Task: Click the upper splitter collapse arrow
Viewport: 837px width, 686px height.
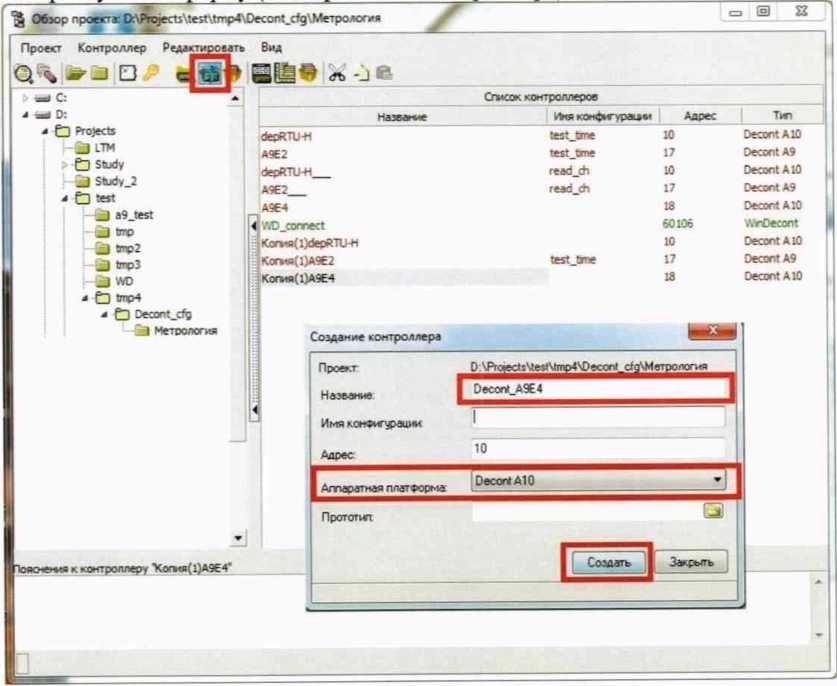Action: click(254, 226)
